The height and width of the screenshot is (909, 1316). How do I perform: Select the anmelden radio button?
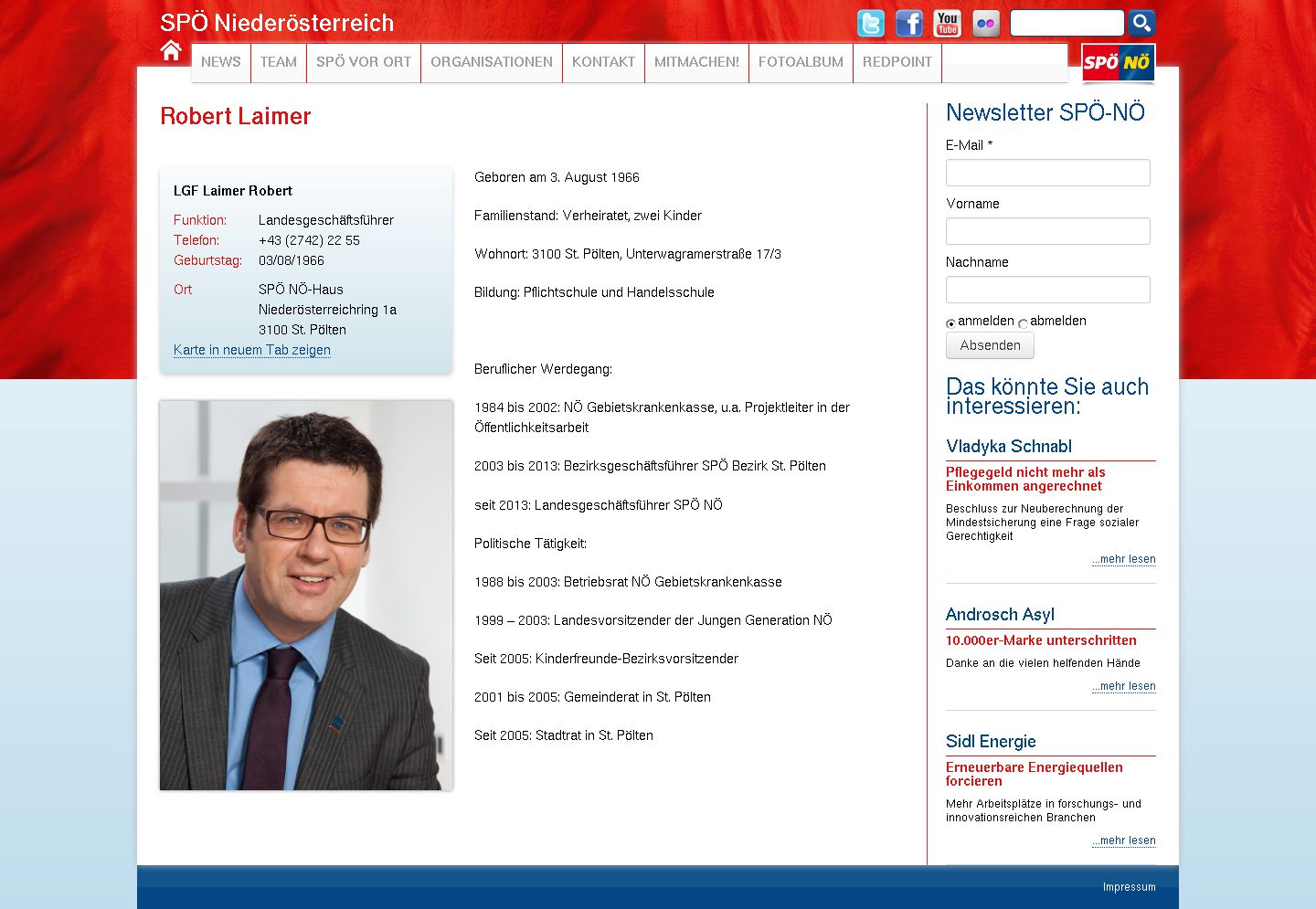coord(950,323)
